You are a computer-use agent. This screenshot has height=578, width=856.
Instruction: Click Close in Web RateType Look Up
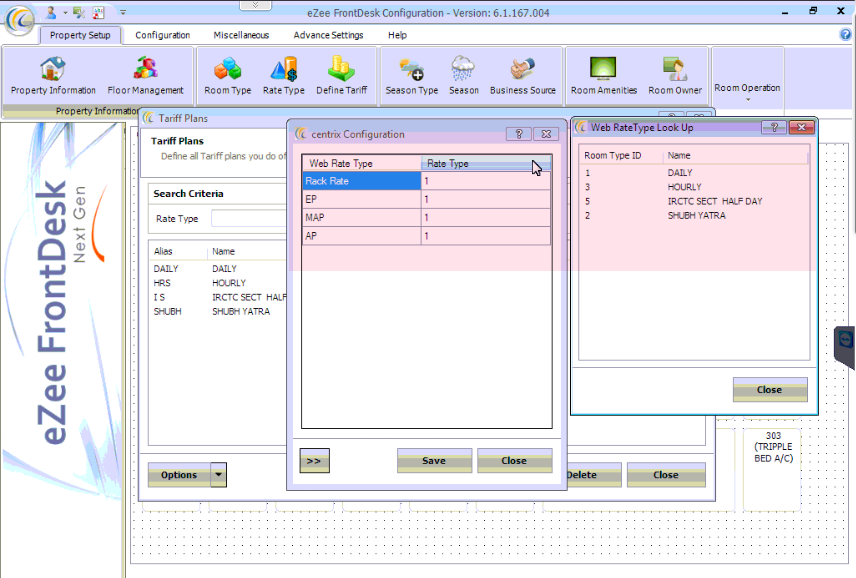[770, 390]
